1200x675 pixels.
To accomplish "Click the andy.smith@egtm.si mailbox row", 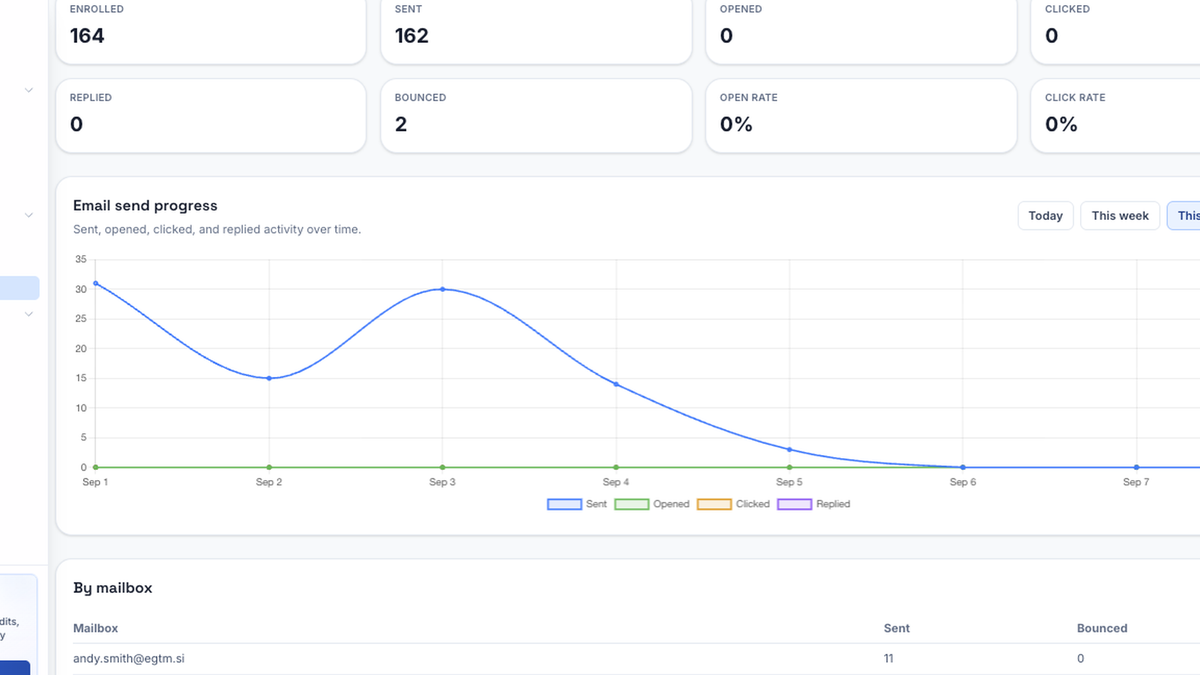I will tap(636, 659).
